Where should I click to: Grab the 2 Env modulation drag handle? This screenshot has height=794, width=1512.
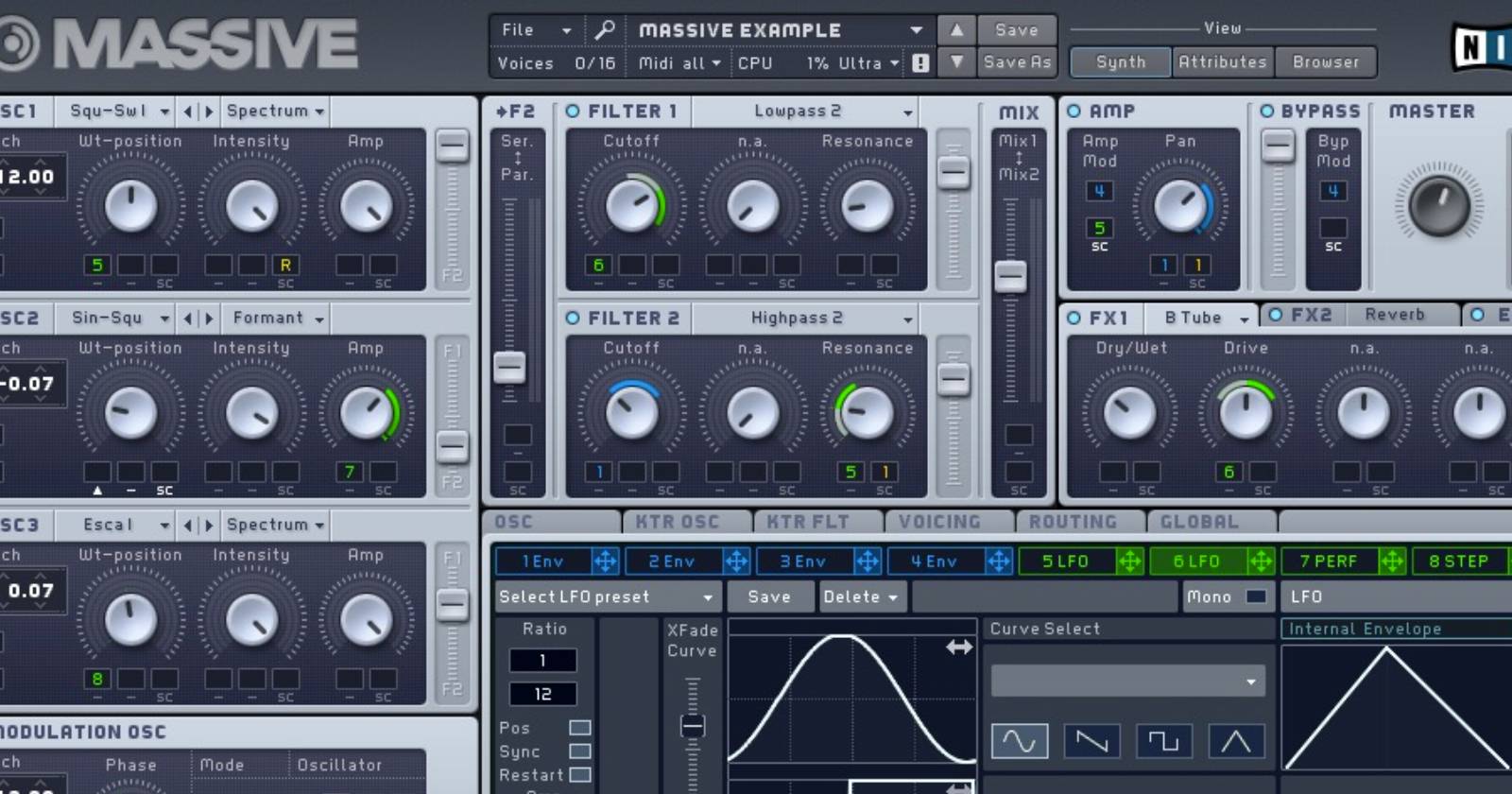736,561
